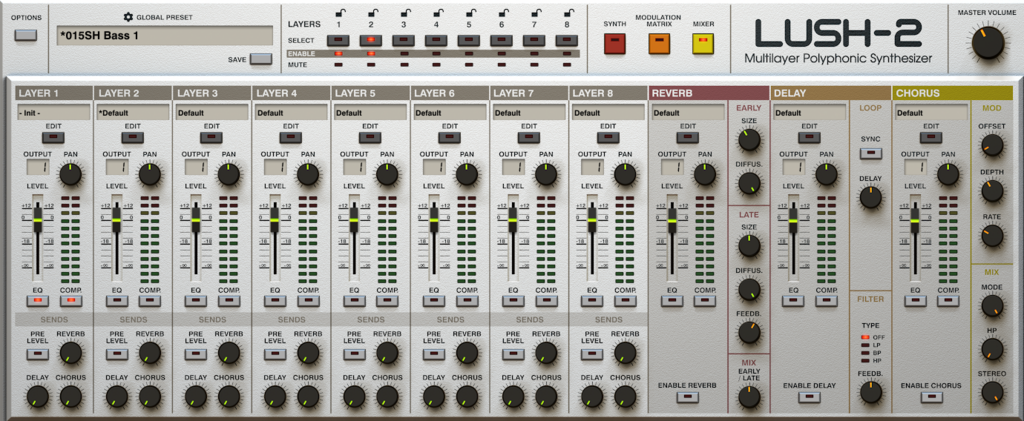Image resolution: width=1024 pixels, height=421 pixels.
Task: Adjust Chorus Mix Mode knob
Action: pyautogui.click(x=991, y=305)
